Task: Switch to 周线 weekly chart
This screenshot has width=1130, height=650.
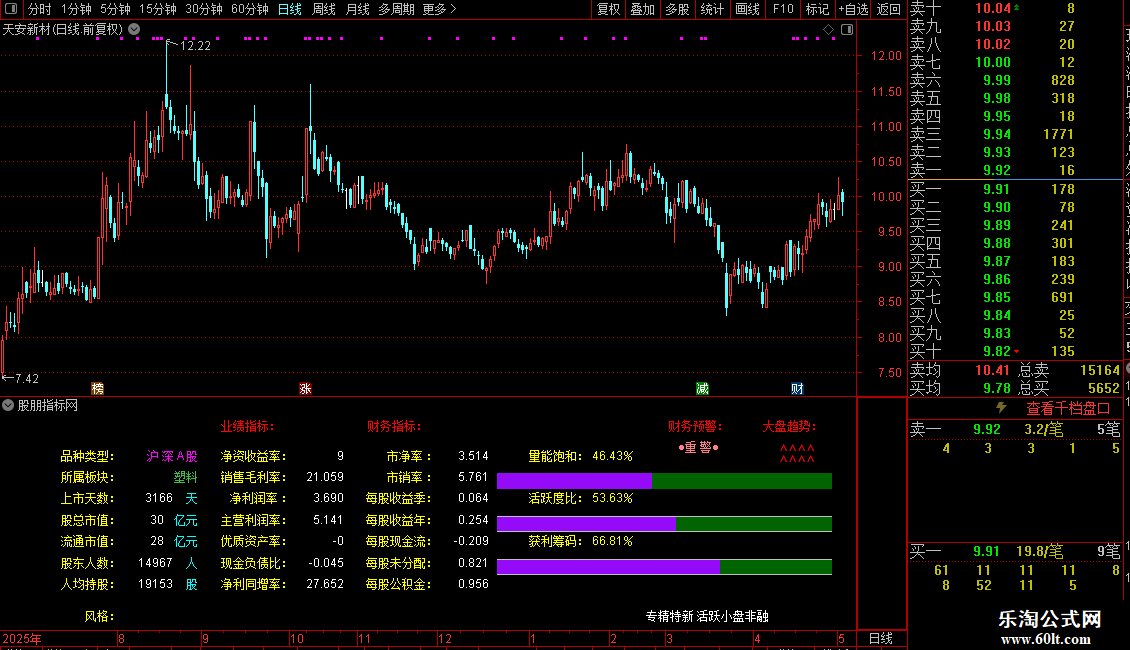Action: click(x=324, y=9)
